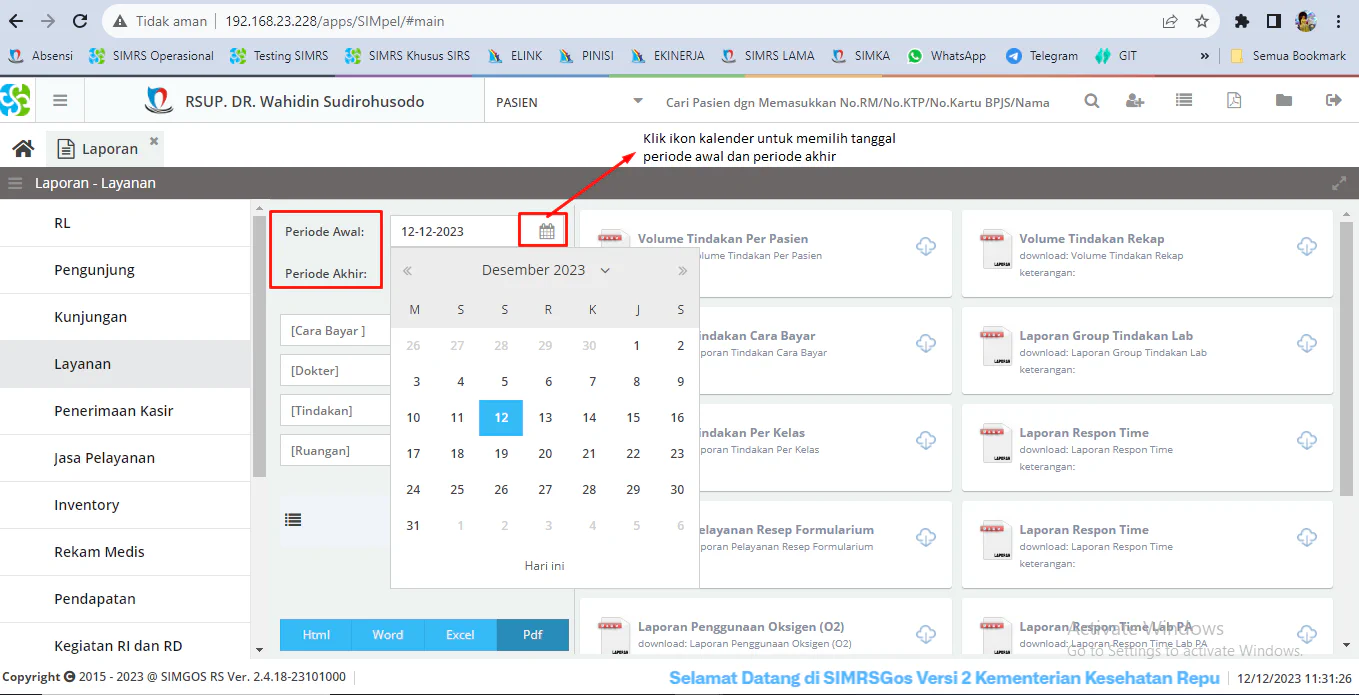The image size is (1359, 695).
Task: Click the add patient icon
Action: pos(1135,101)
